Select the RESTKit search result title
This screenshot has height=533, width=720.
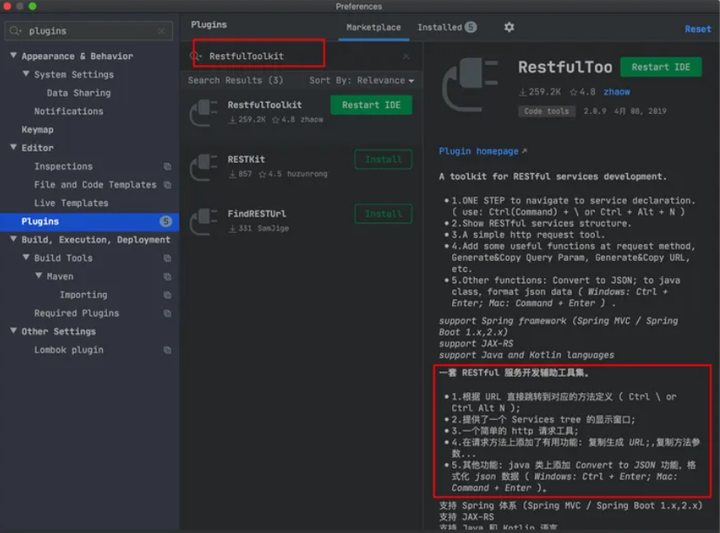coord(246,159)
